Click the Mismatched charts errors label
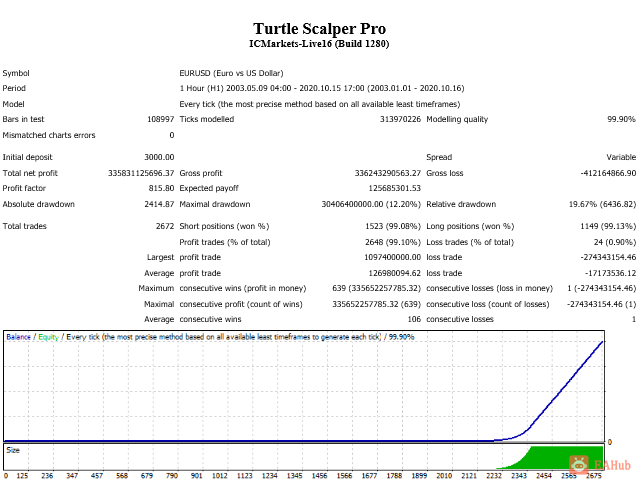 [x=49, y=135]
